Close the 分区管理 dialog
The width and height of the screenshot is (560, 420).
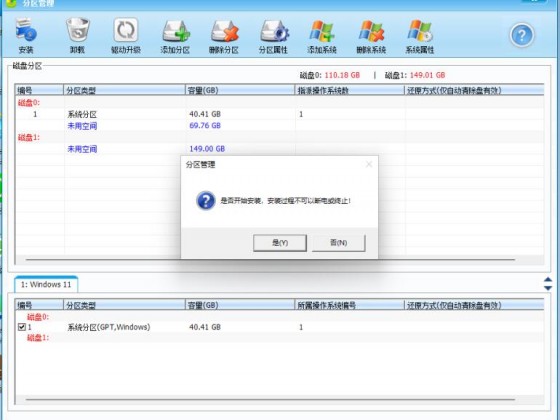click(369, 164)
